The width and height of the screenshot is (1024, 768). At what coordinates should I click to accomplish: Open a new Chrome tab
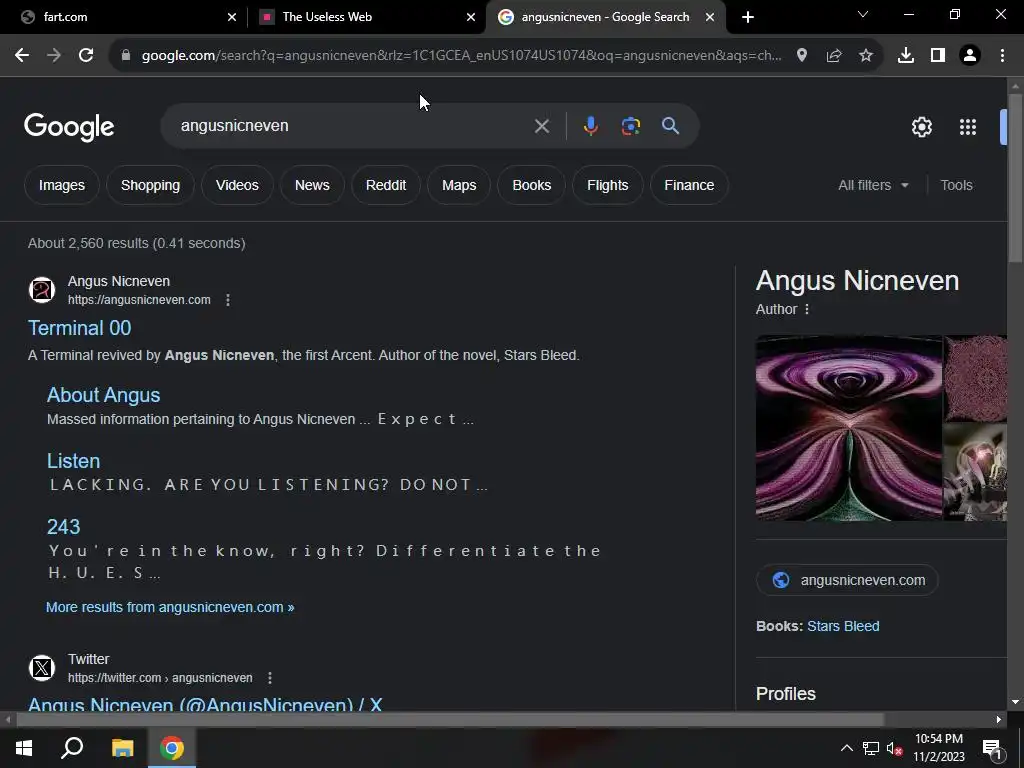(748, 17)
